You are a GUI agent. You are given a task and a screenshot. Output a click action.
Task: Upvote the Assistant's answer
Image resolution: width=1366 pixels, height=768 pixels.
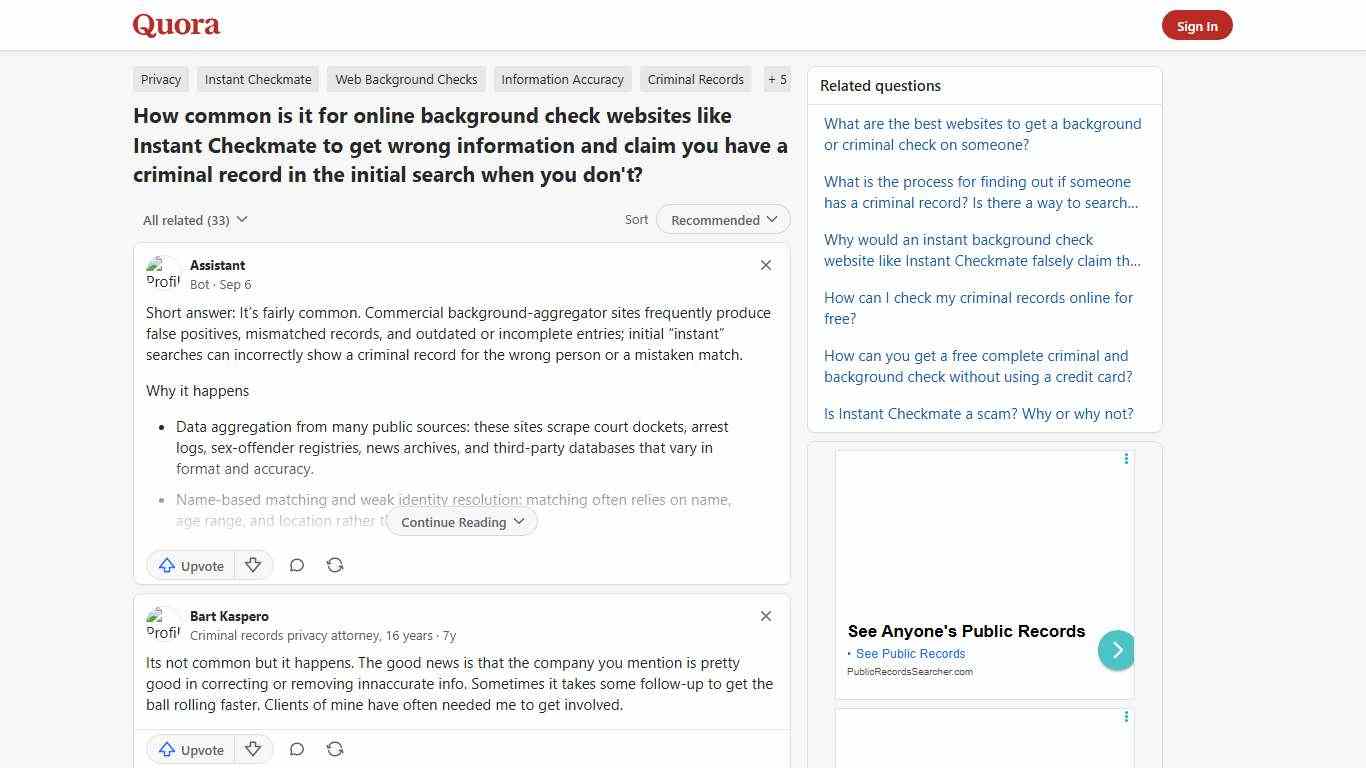190,565
